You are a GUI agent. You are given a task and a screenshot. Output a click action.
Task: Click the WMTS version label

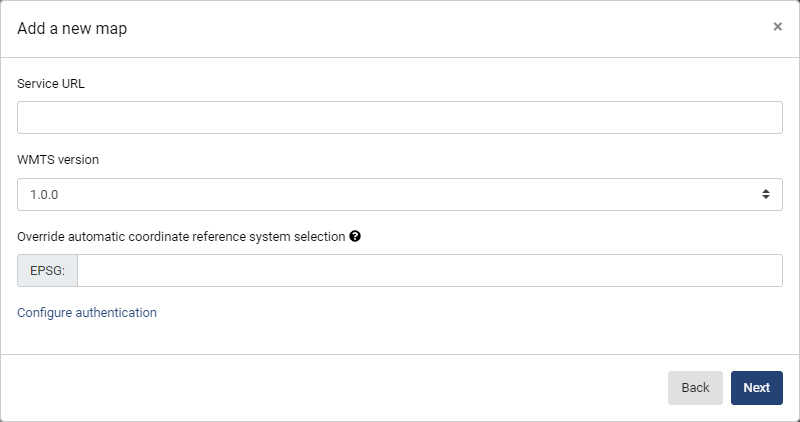coord(58,160)
